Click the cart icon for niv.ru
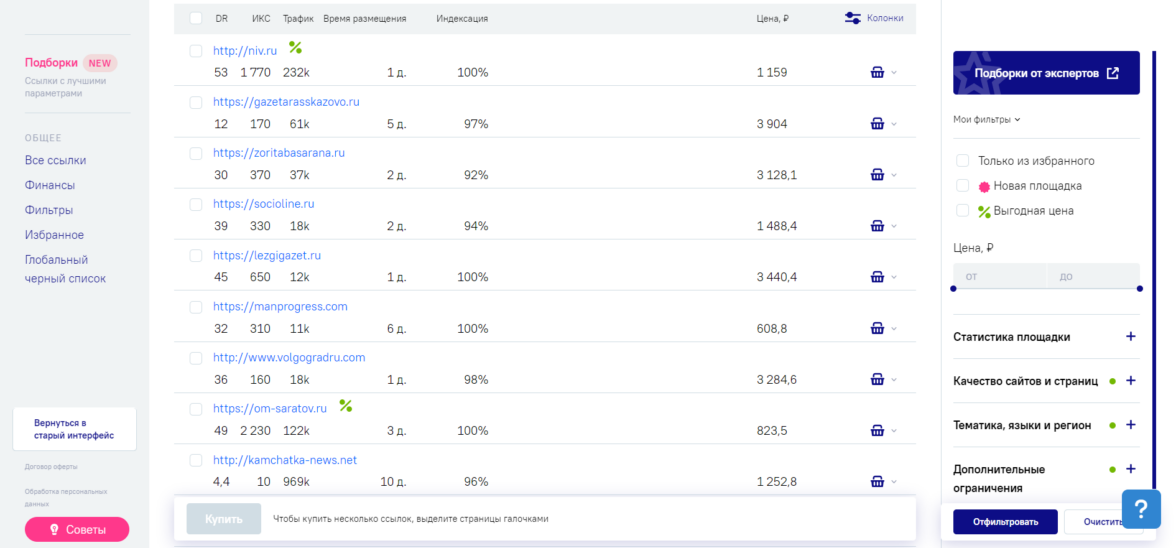 tap(877, 72)
